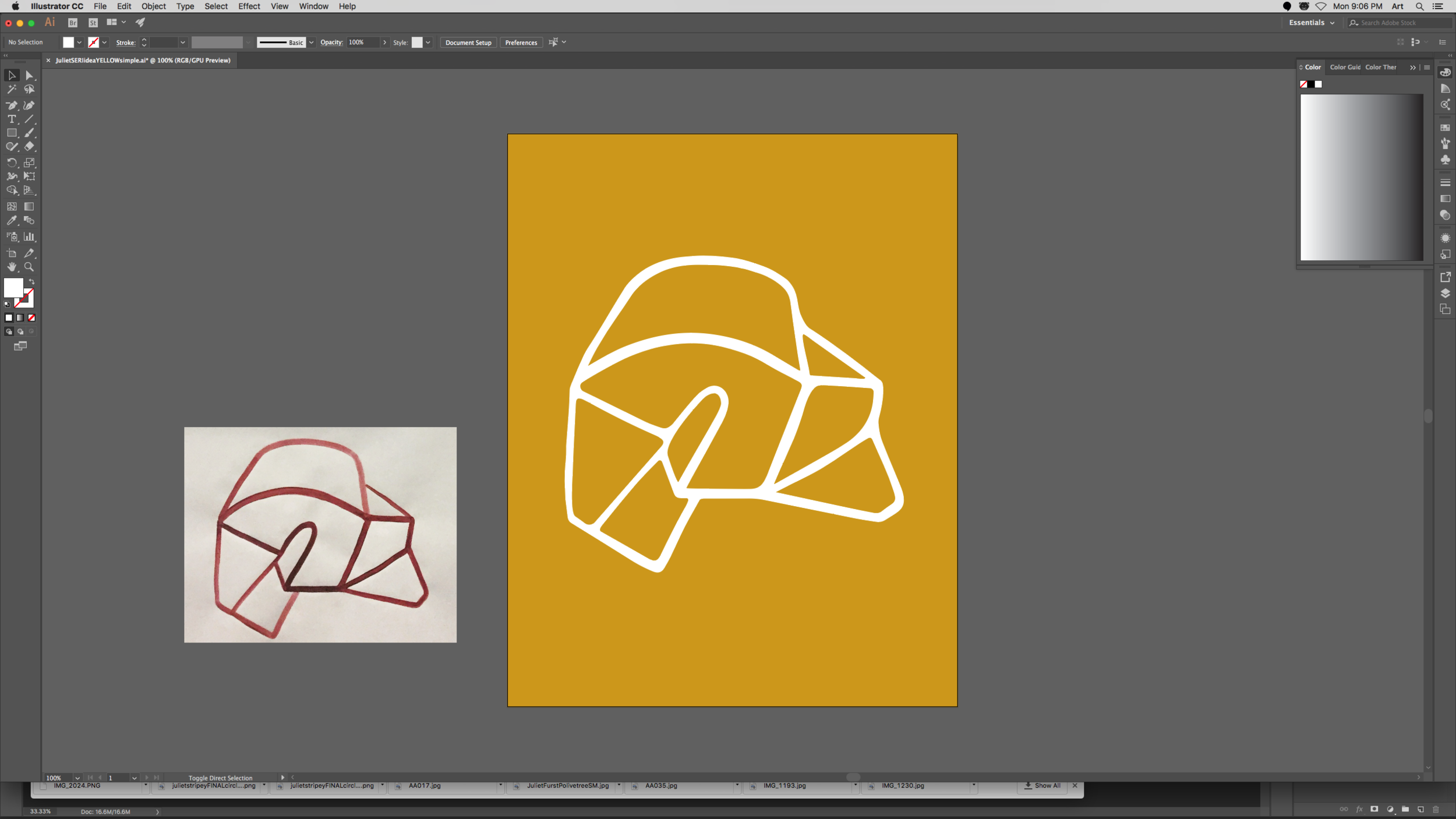Select the Paintbrush tool

29,133
